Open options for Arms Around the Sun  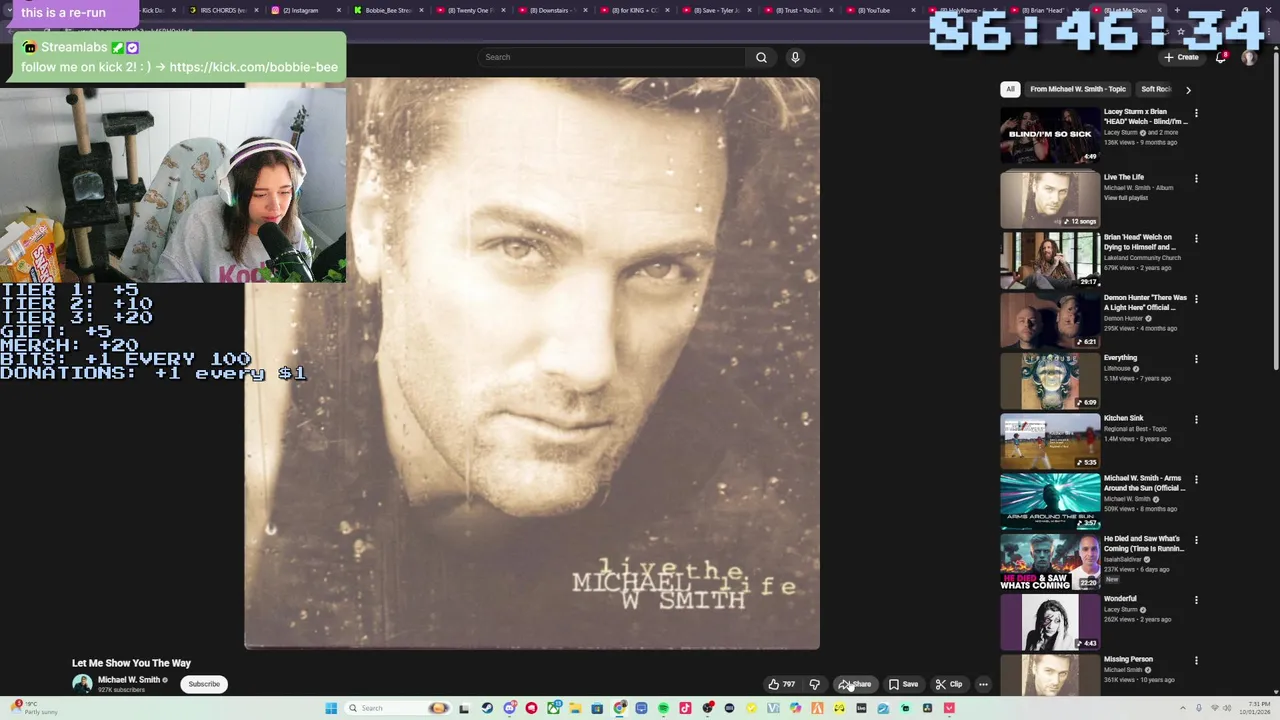point(1196,480)
